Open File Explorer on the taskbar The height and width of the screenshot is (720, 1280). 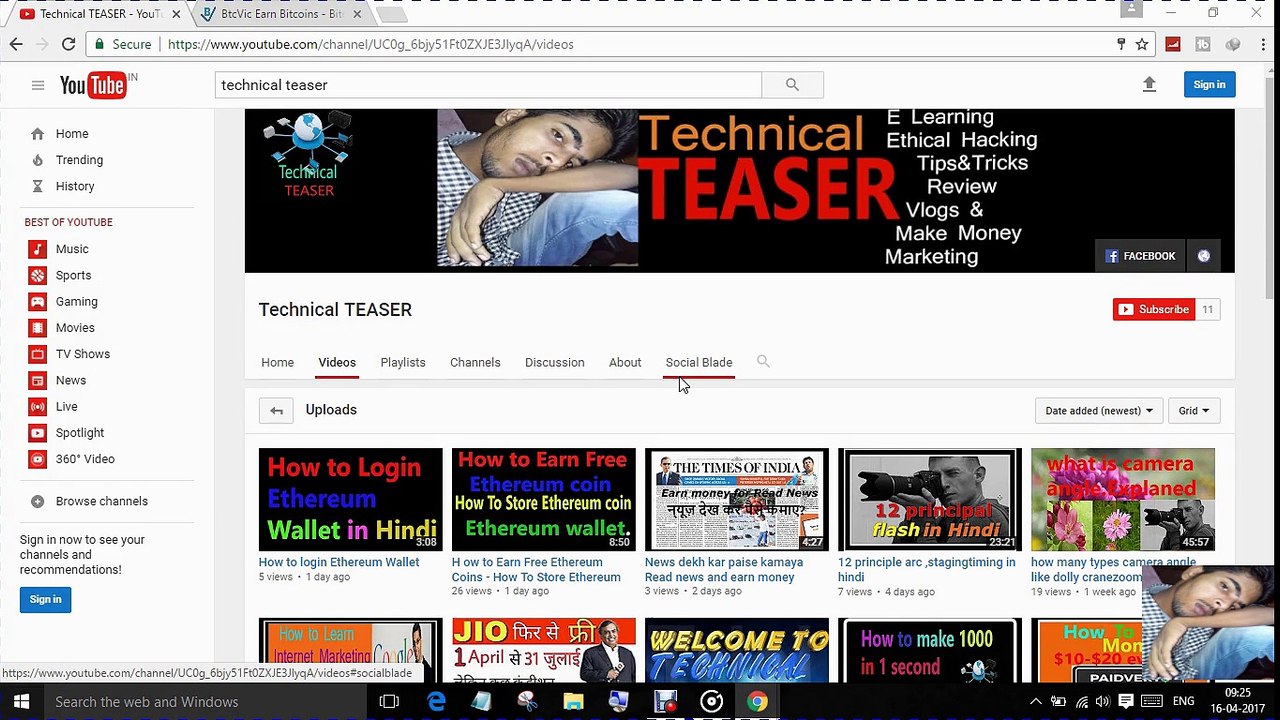[573, 702]
